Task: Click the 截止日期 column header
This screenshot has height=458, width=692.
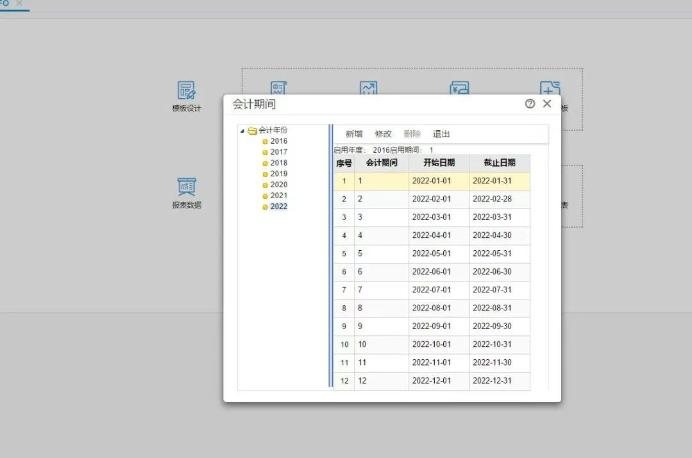Action: click(500, 163)
